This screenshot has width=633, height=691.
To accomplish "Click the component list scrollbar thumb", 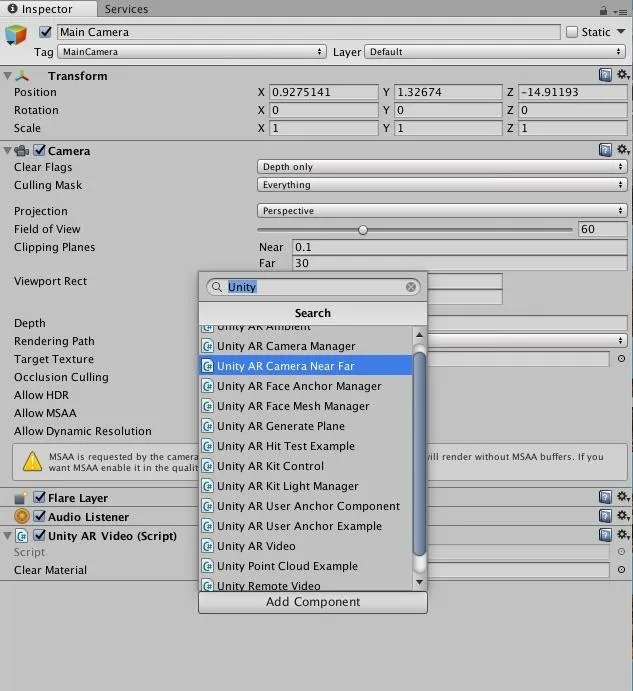I will coord(420,454).
